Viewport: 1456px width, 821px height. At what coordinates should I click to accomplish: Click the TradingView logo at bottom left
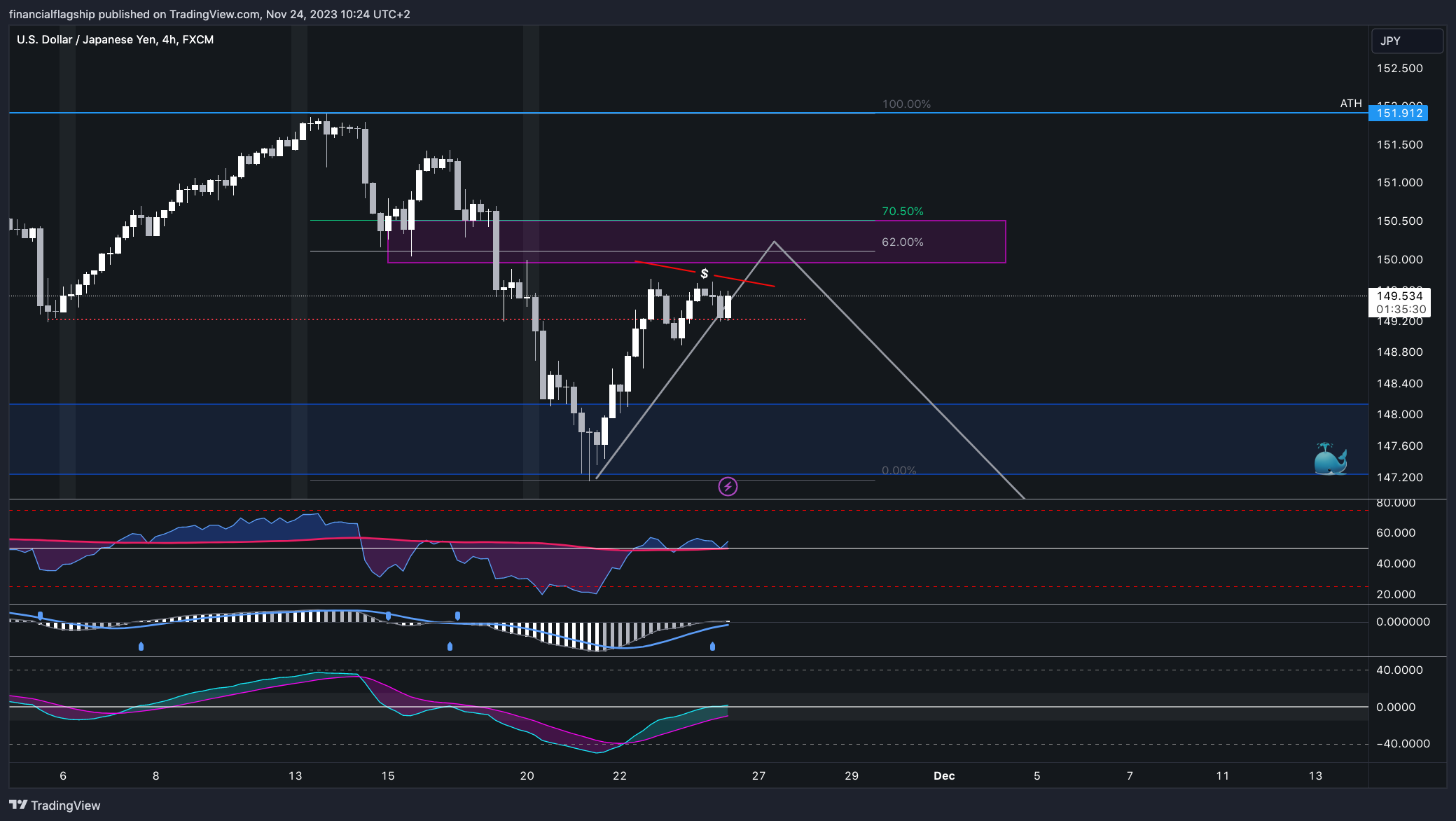coord(55,805)
